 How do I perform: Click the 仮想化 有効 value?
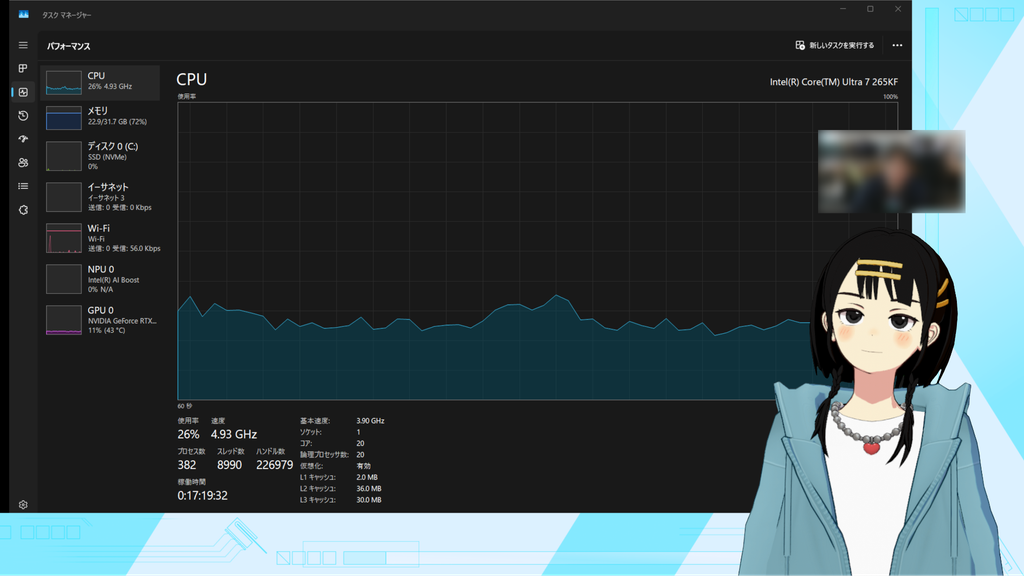click(x=364, y=466)
